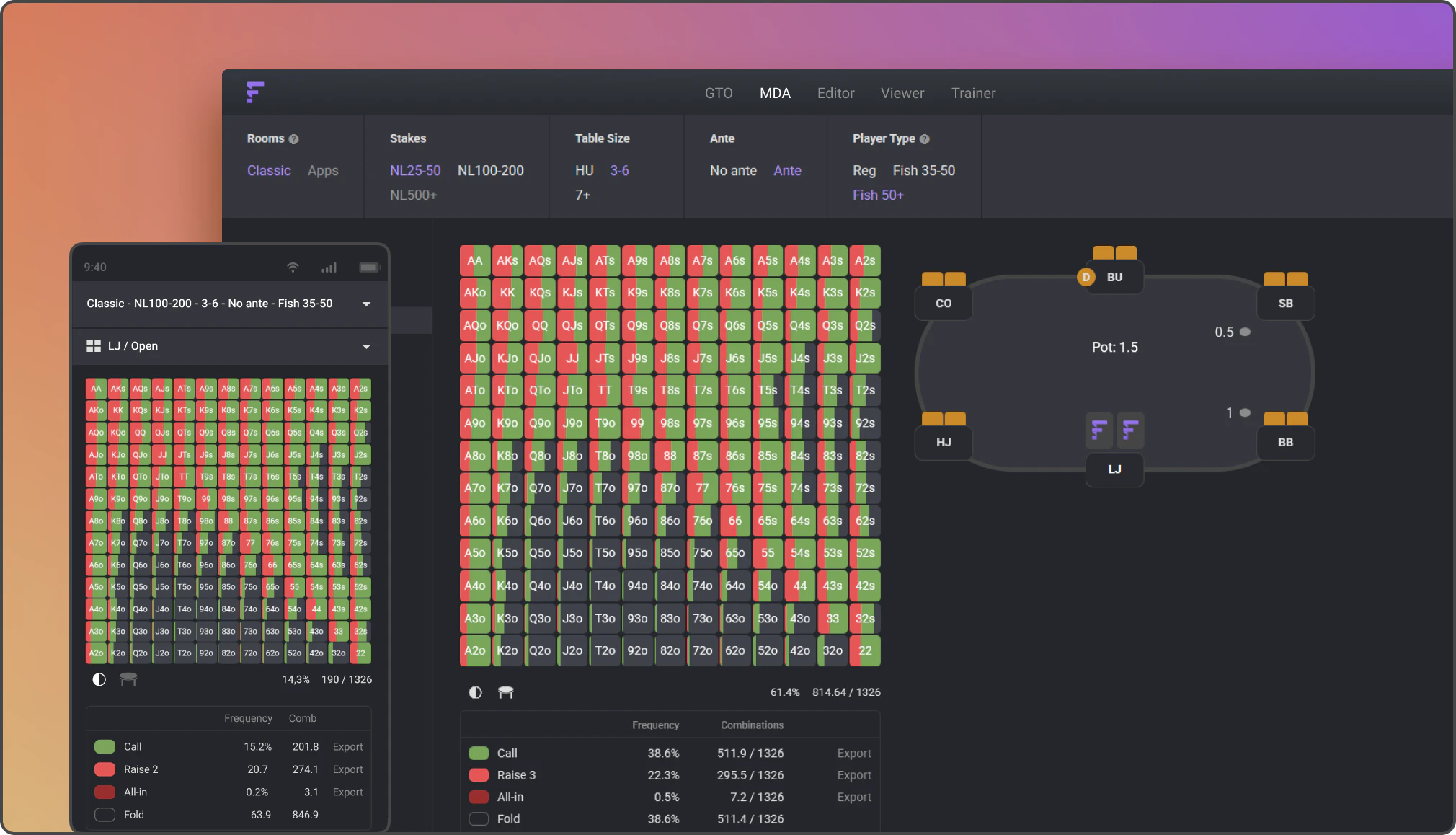Switch to the MDA tab

775,93
